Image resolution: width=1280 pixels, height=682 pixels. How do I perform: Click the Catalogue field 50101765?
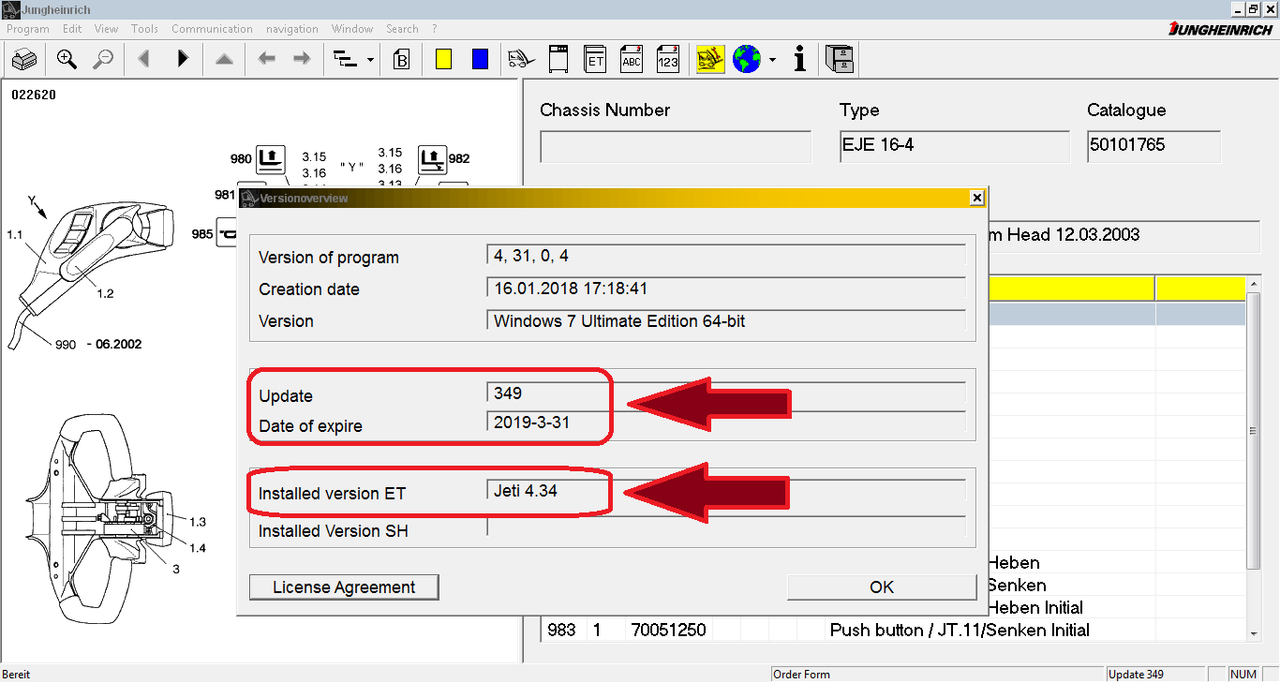click(1153, 147)
